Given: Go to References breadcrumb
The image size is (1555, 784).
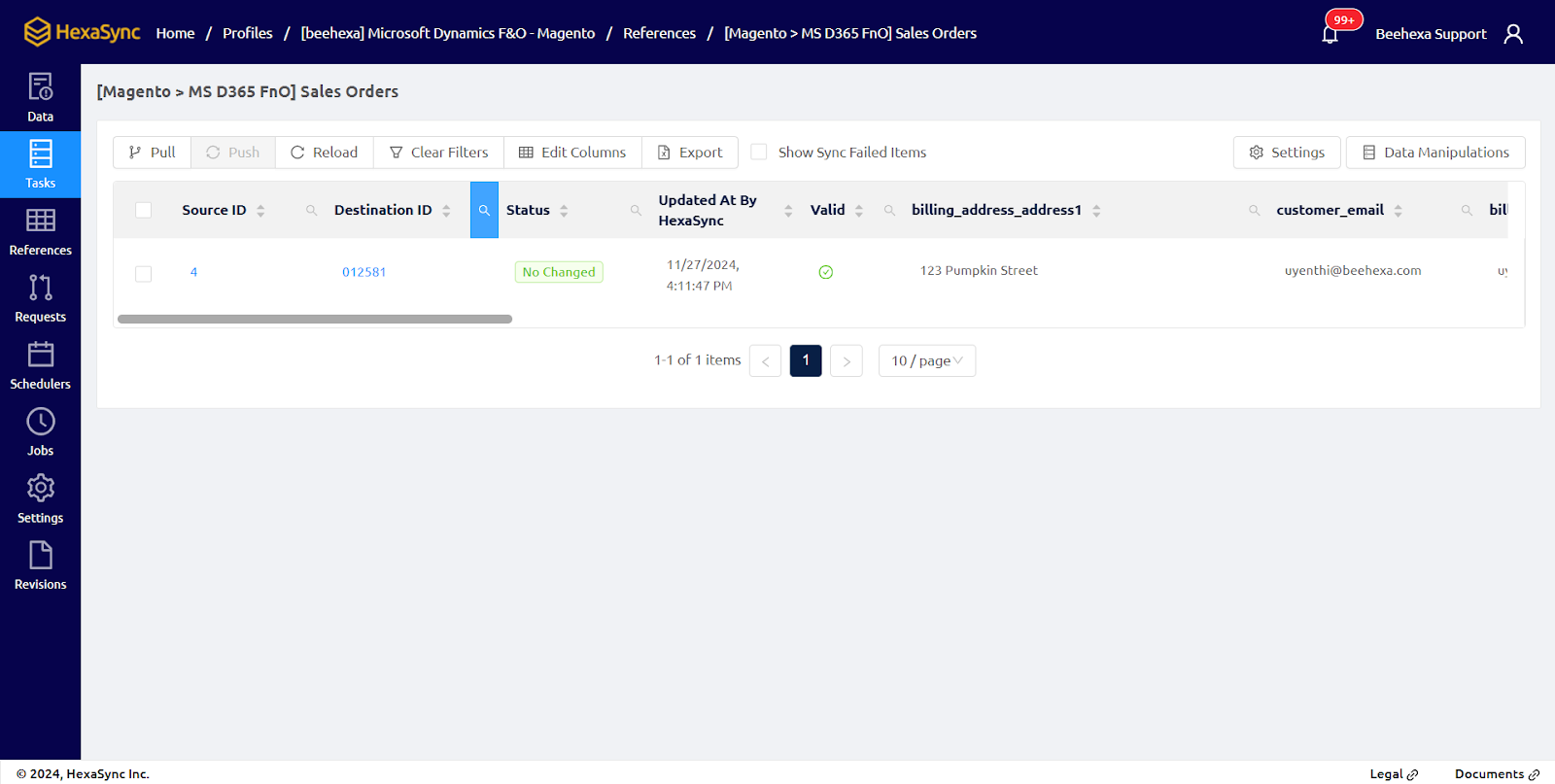Looking at the screenshot, I should point(659,33).
